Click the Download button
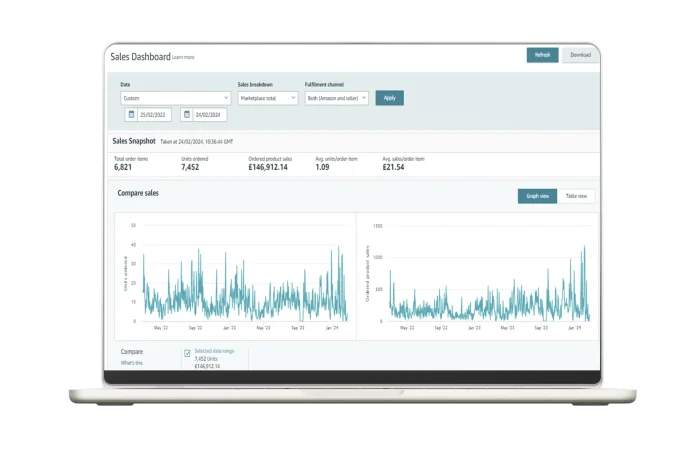700x450 pixels. point(580,55)
